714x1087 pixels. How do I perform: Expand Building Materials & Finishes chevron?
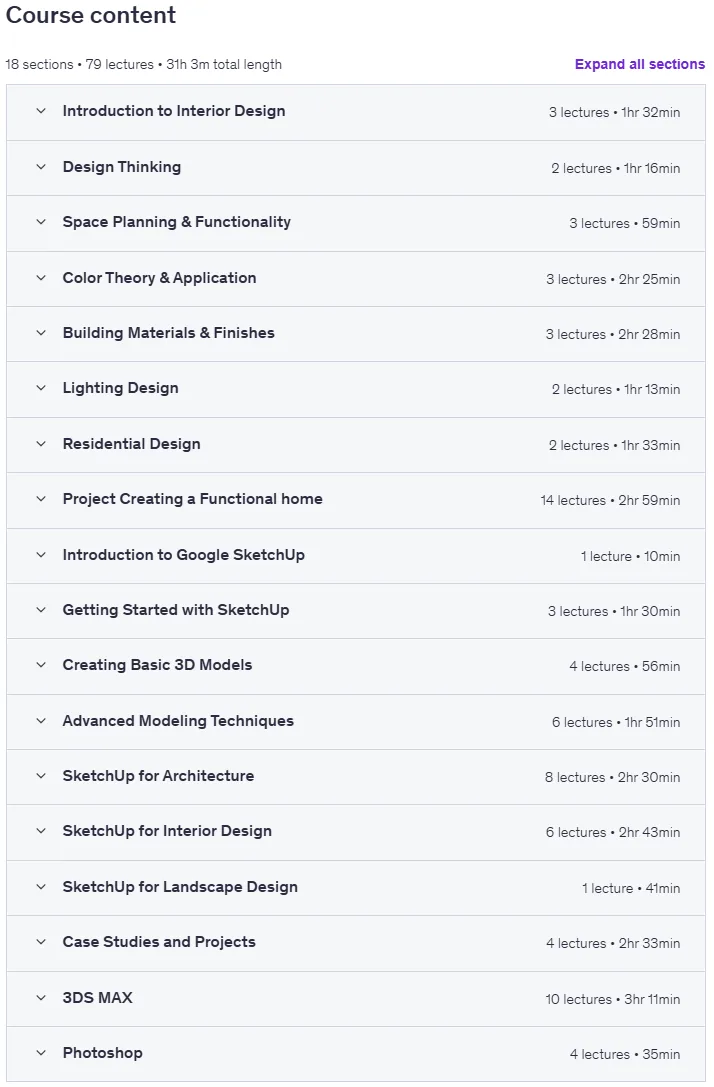pyautogui.click(x=41, y=333)
